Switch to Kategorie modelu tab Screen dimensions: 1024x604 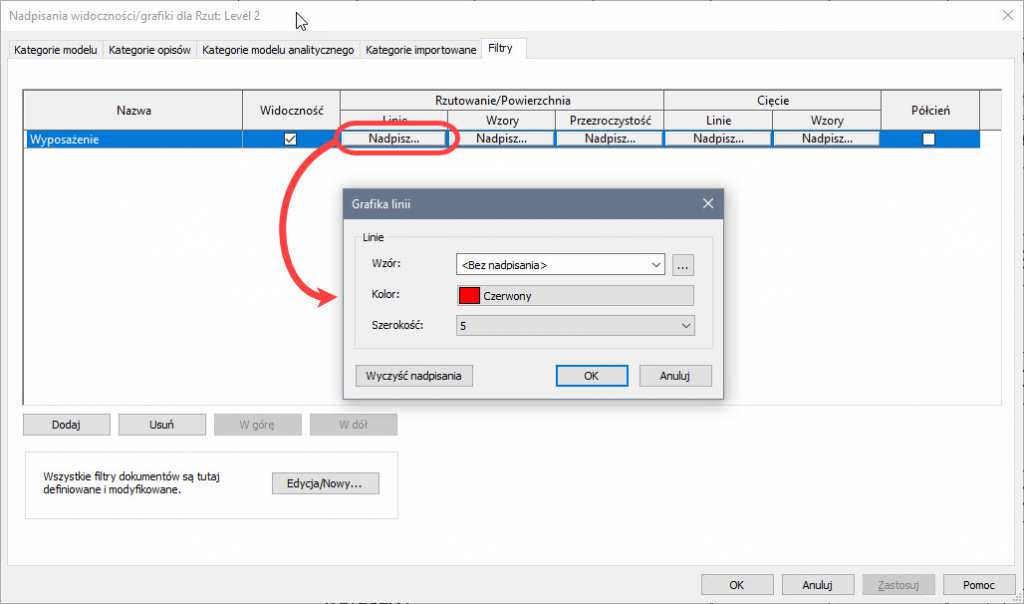click(x=55, y=49)
